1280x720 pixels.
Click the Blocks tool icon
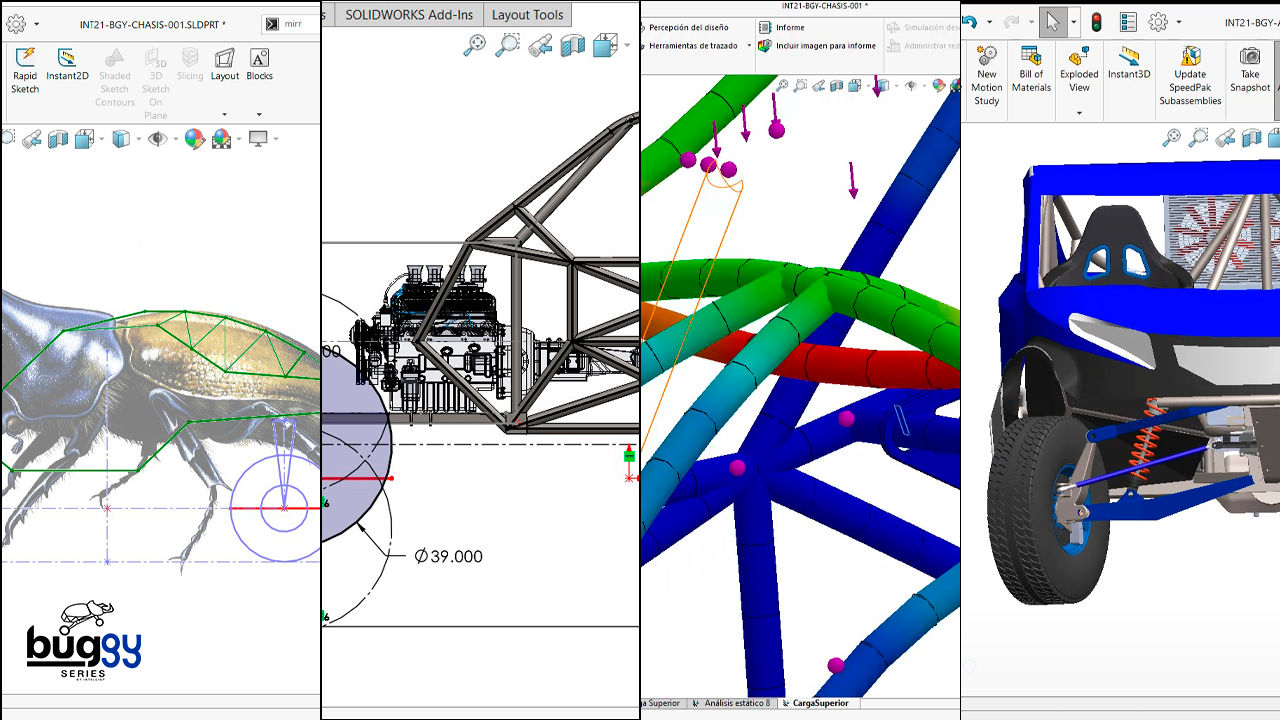pyautogui.click(x=259, y=58)
